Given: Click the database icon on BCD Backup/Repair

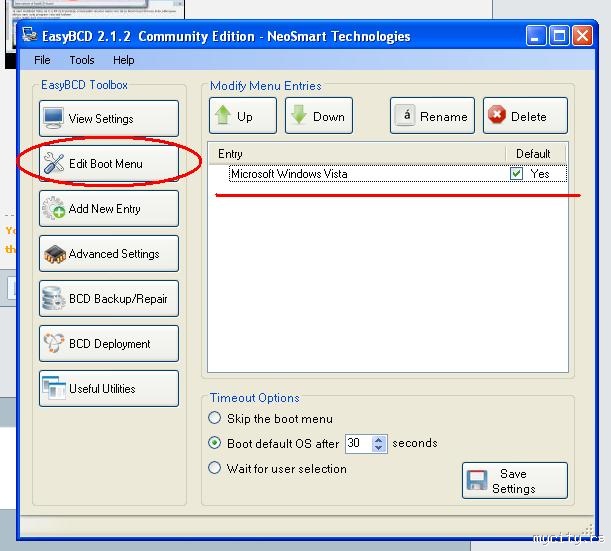Looking at the screenshot, I should (53, 298).
